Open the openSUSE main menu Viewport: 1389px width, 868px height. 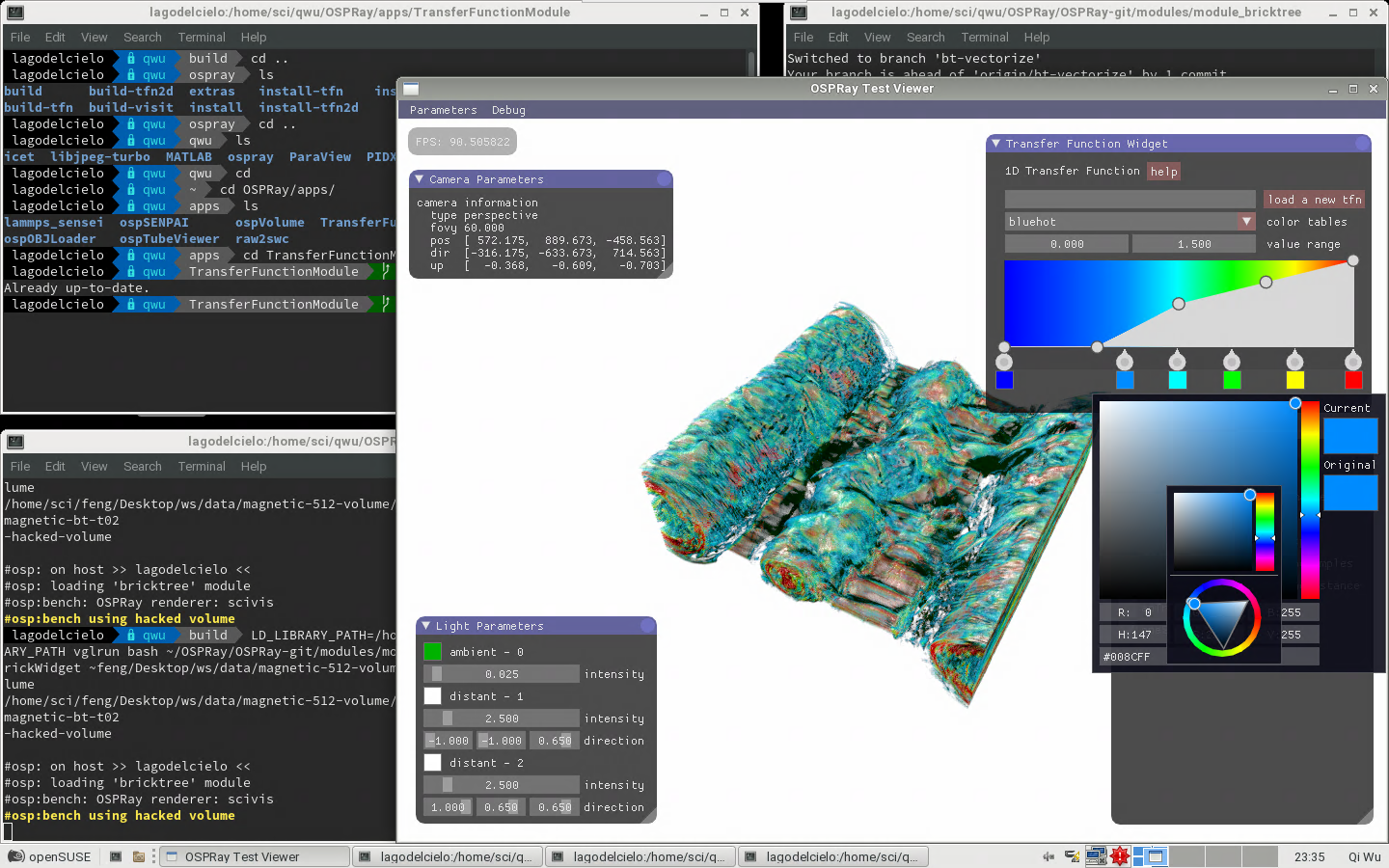(x=49, y=856)
